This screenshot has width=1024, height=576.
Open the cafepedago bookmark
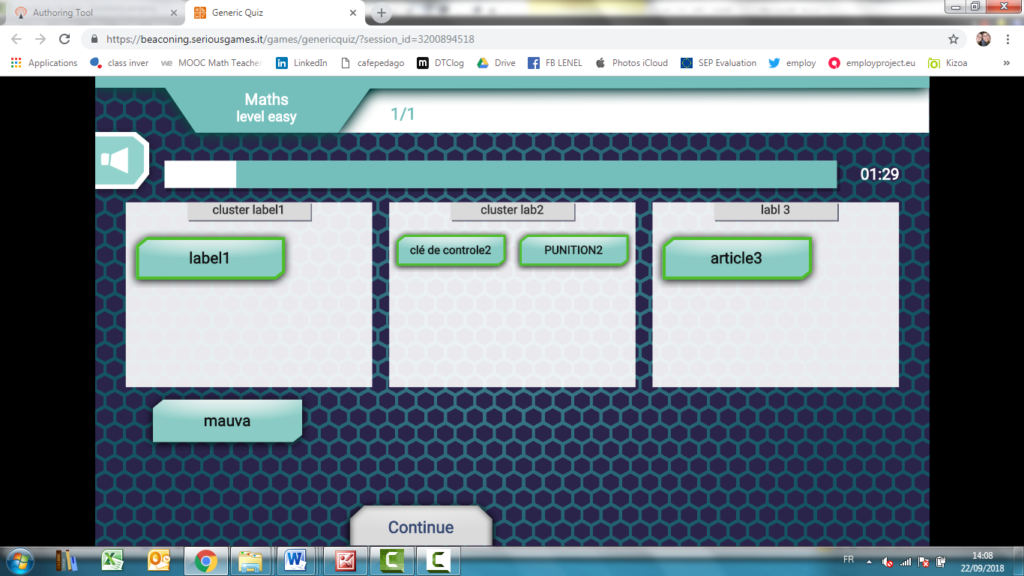372,63
